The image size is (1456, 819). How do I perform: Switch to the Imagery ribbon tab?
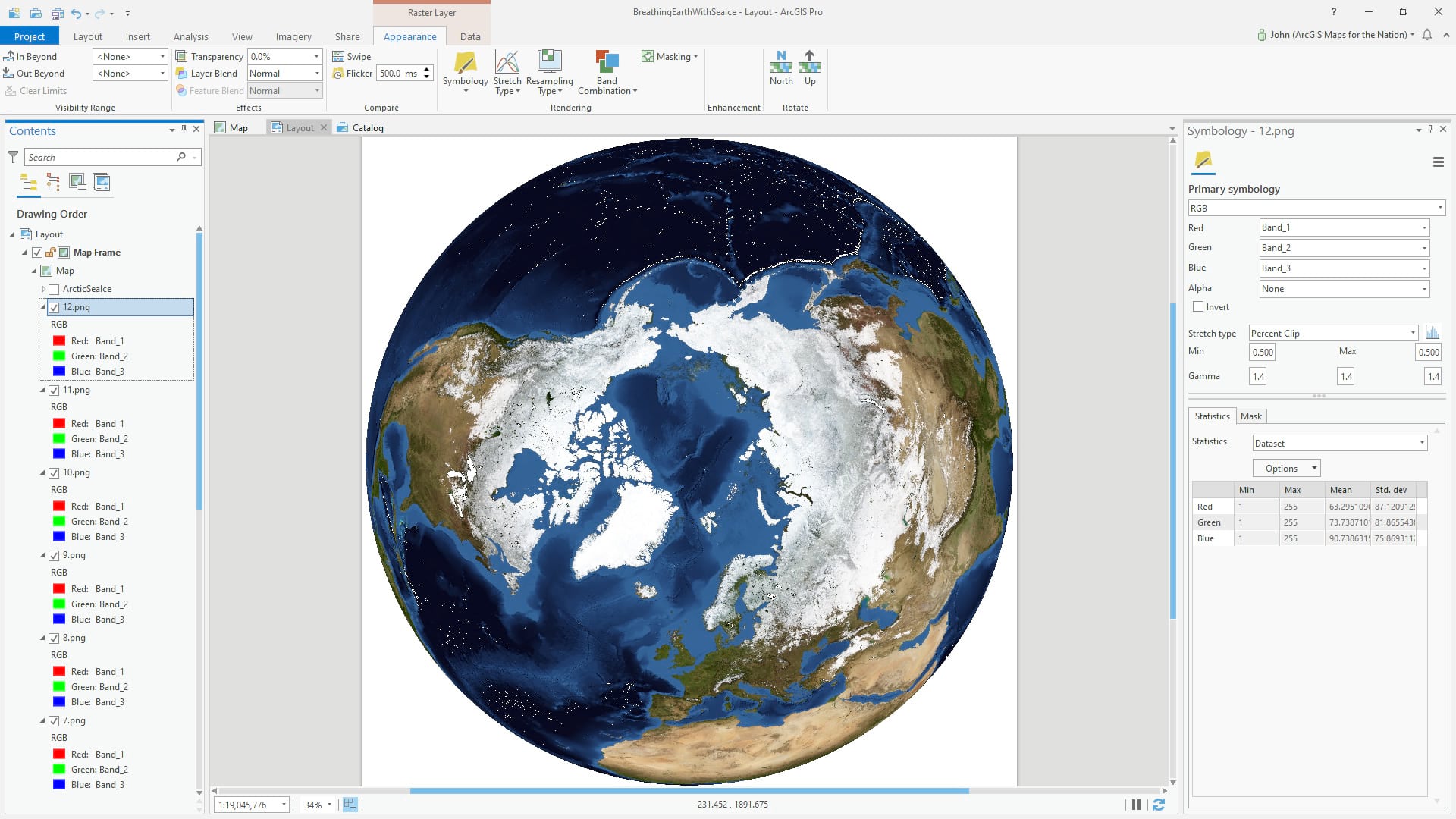[x=293, y=36]
